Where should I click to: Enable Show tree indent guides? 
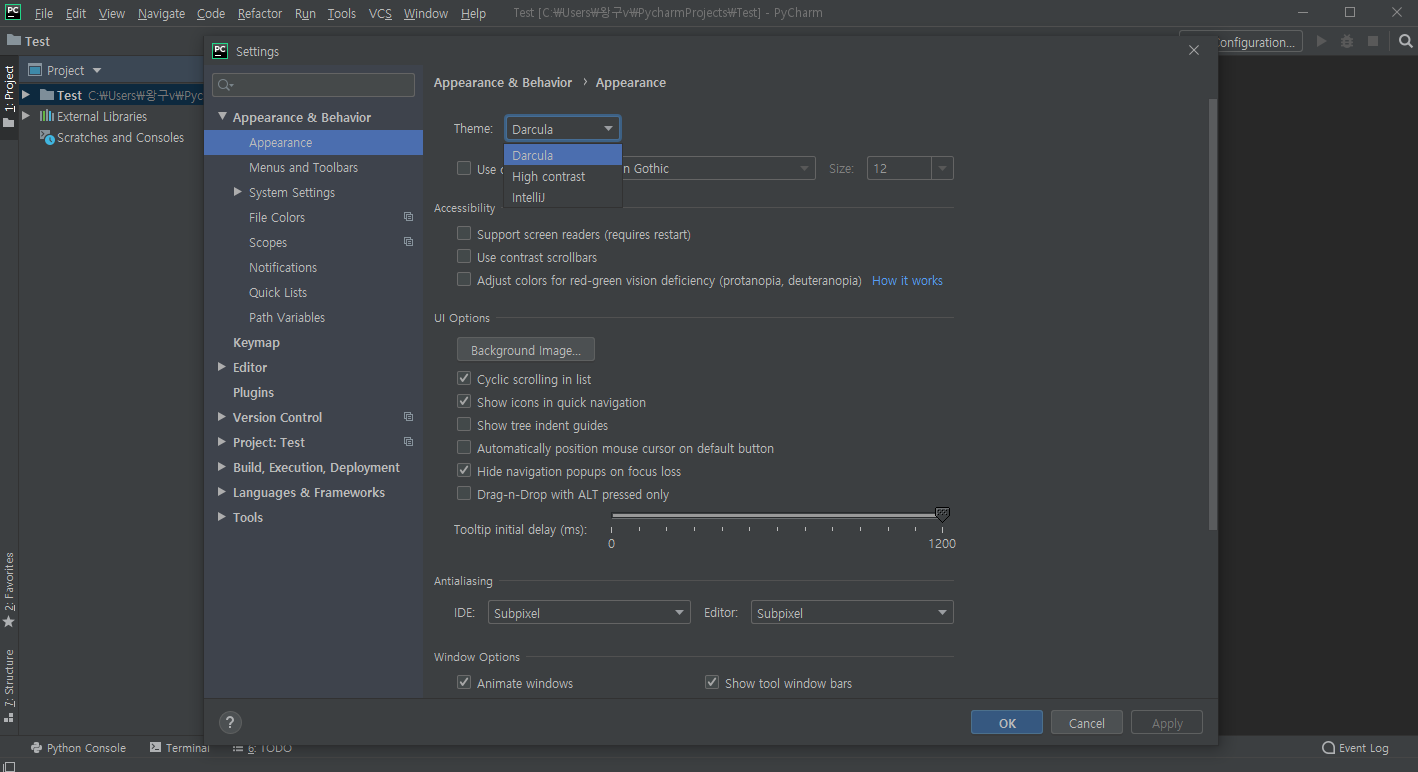coord(464,425)
